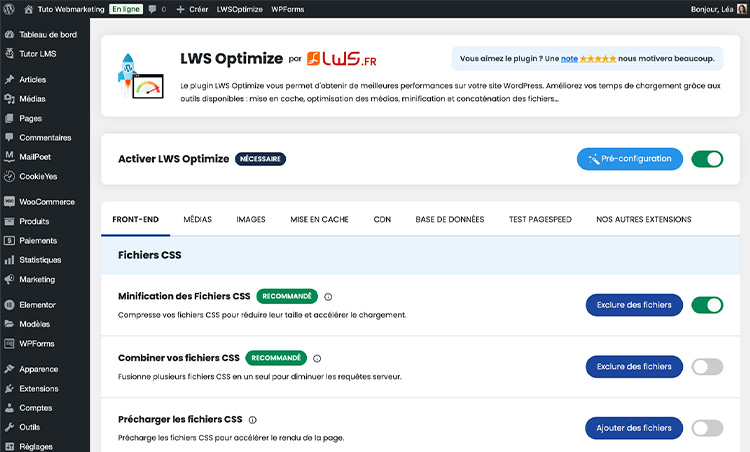This screenshot has width=750, height=452.
Task: Click info icon beside Minification des Fichiers CSS
Action: (x=328, y=297)
